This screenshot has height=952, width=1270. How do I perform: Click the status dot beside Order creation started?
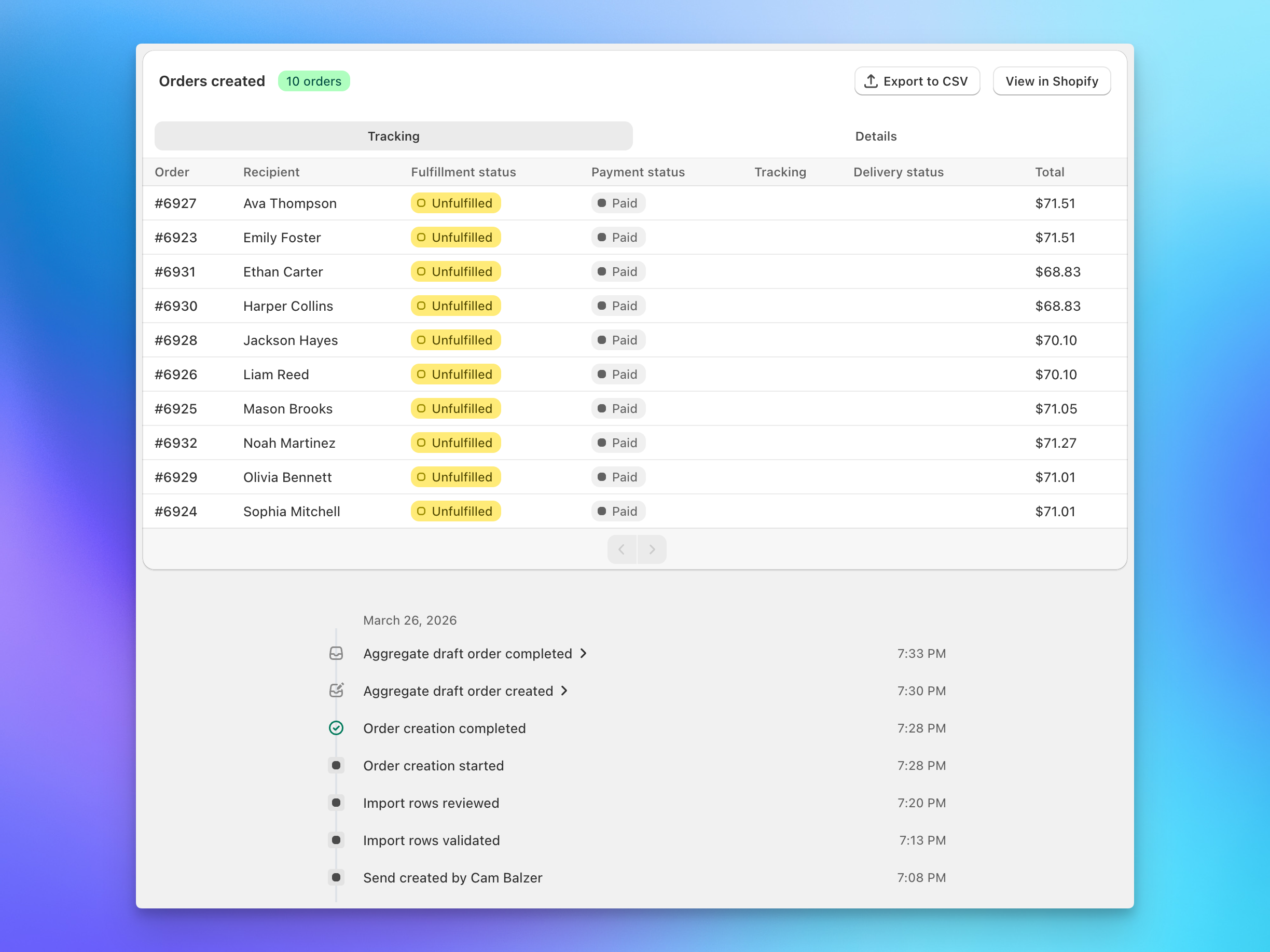click(336, 765)
